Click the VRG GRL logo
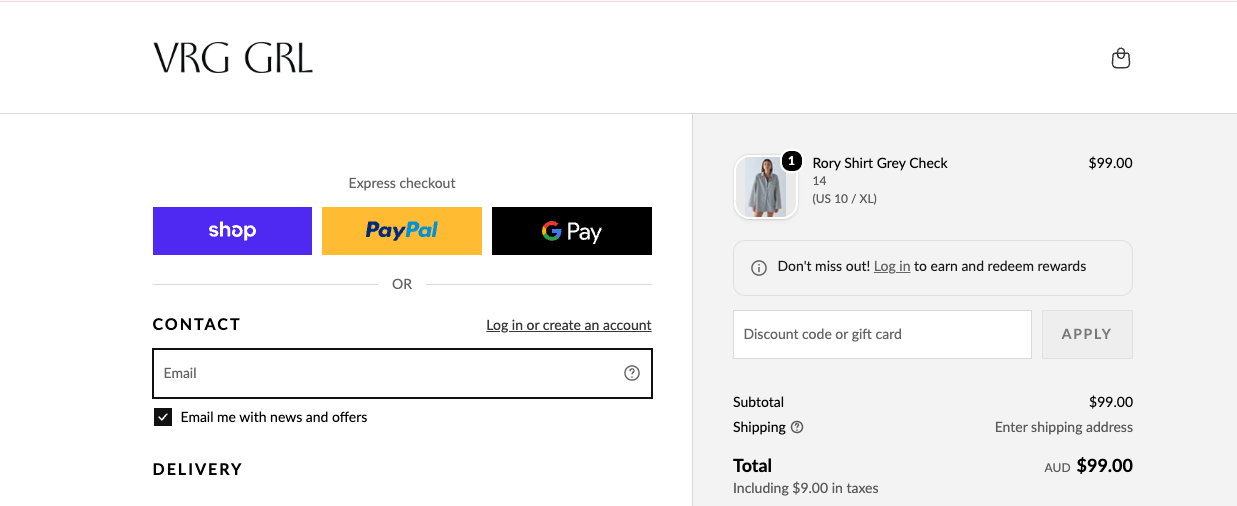The width and height of the screenshot is (1237, 506). coord(233,58)
